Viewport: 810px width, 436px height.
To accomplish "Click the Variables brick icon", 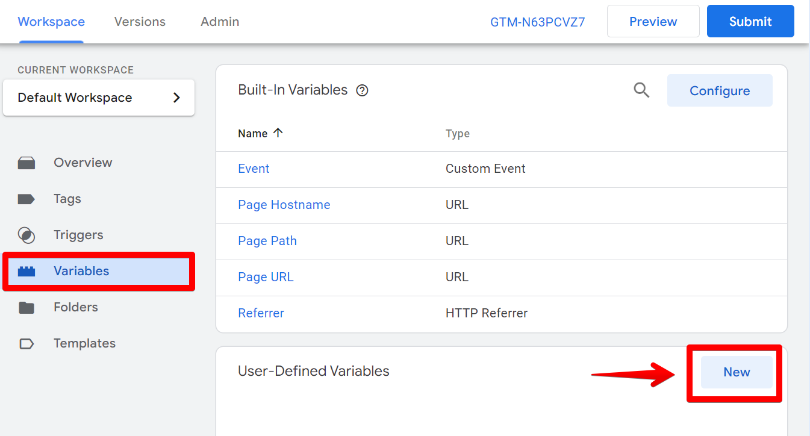I will pyautogui.click(x=27, y=271).
